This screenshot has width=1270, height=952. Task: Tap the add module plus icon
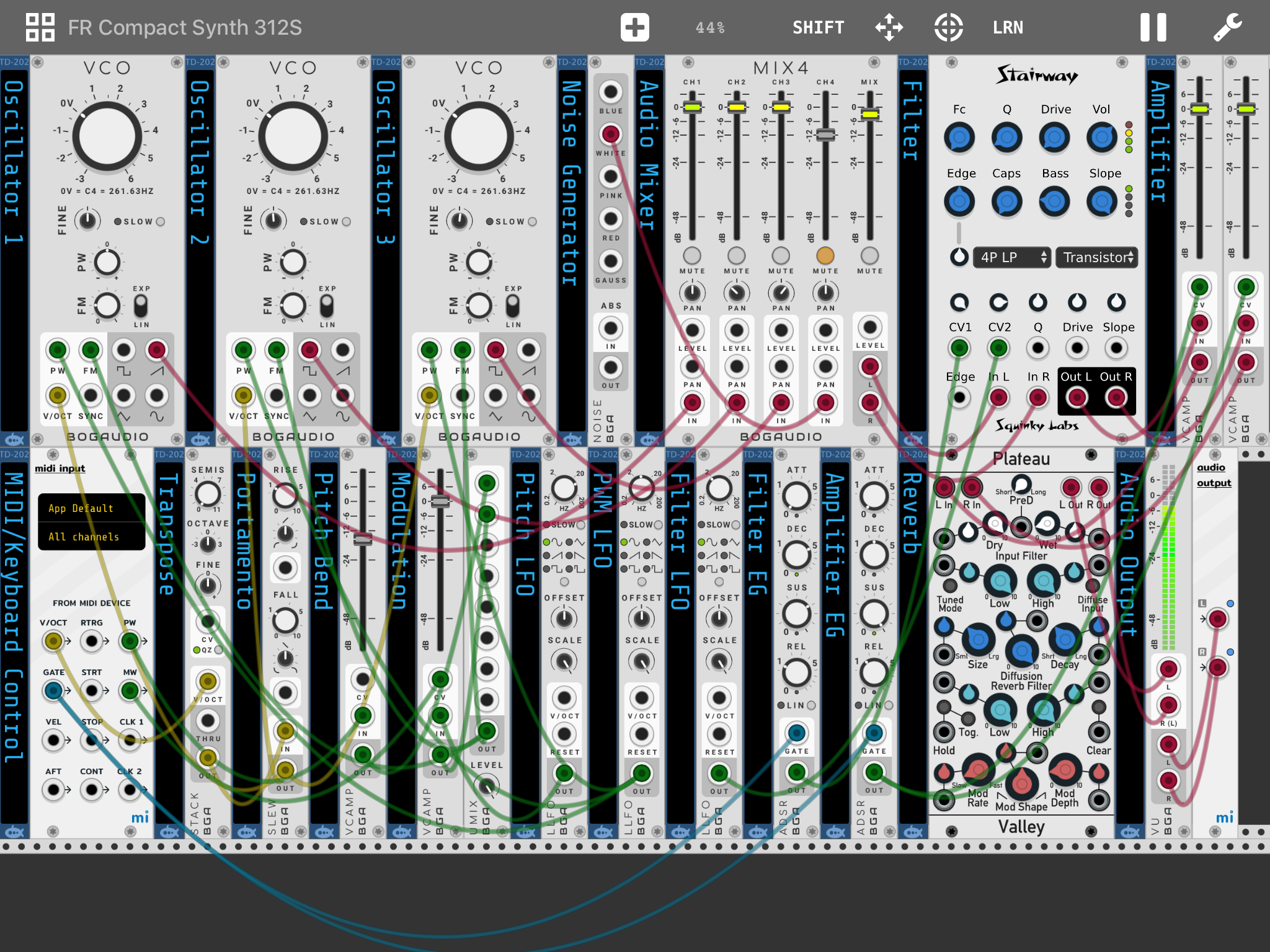click(634, 27)
